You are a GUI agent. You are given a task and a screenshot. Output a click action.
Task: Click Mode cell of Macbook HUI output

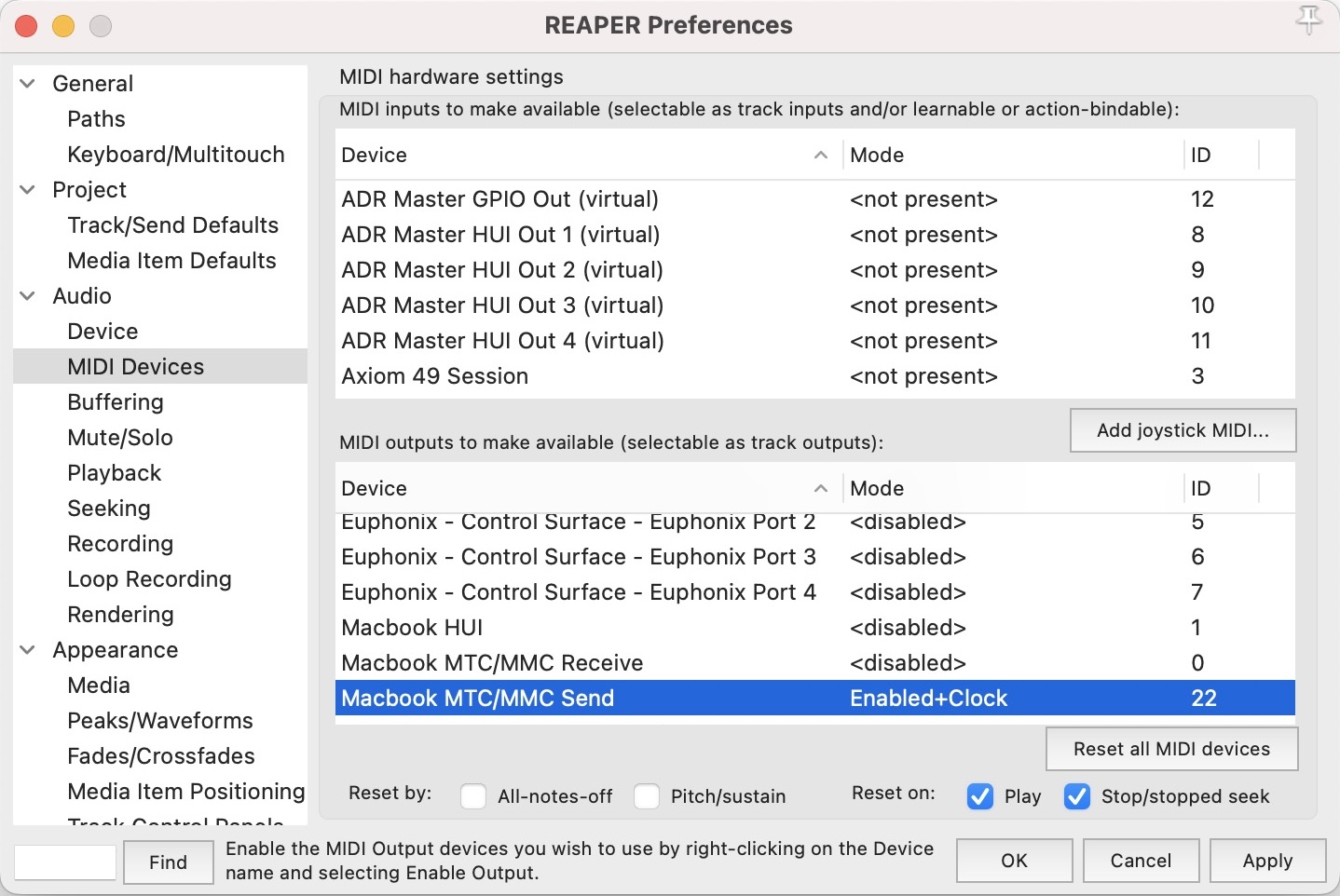coord(908,628)
